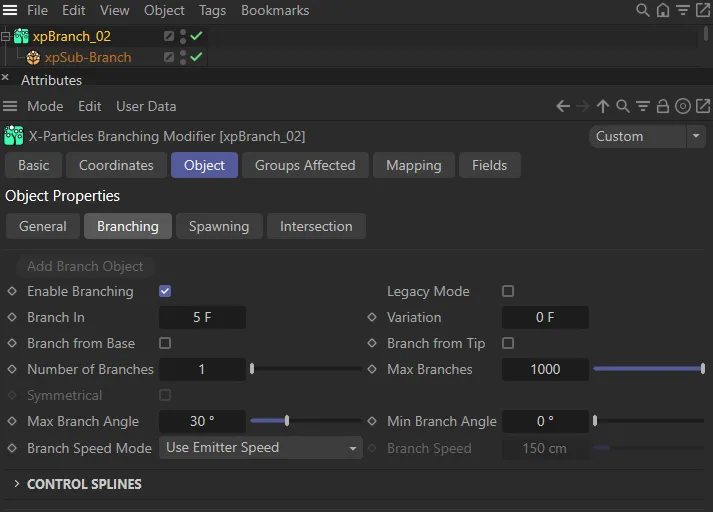Switch to the Coordinates tab
This screenshot has width=713, height=512.
click(116, 165)
